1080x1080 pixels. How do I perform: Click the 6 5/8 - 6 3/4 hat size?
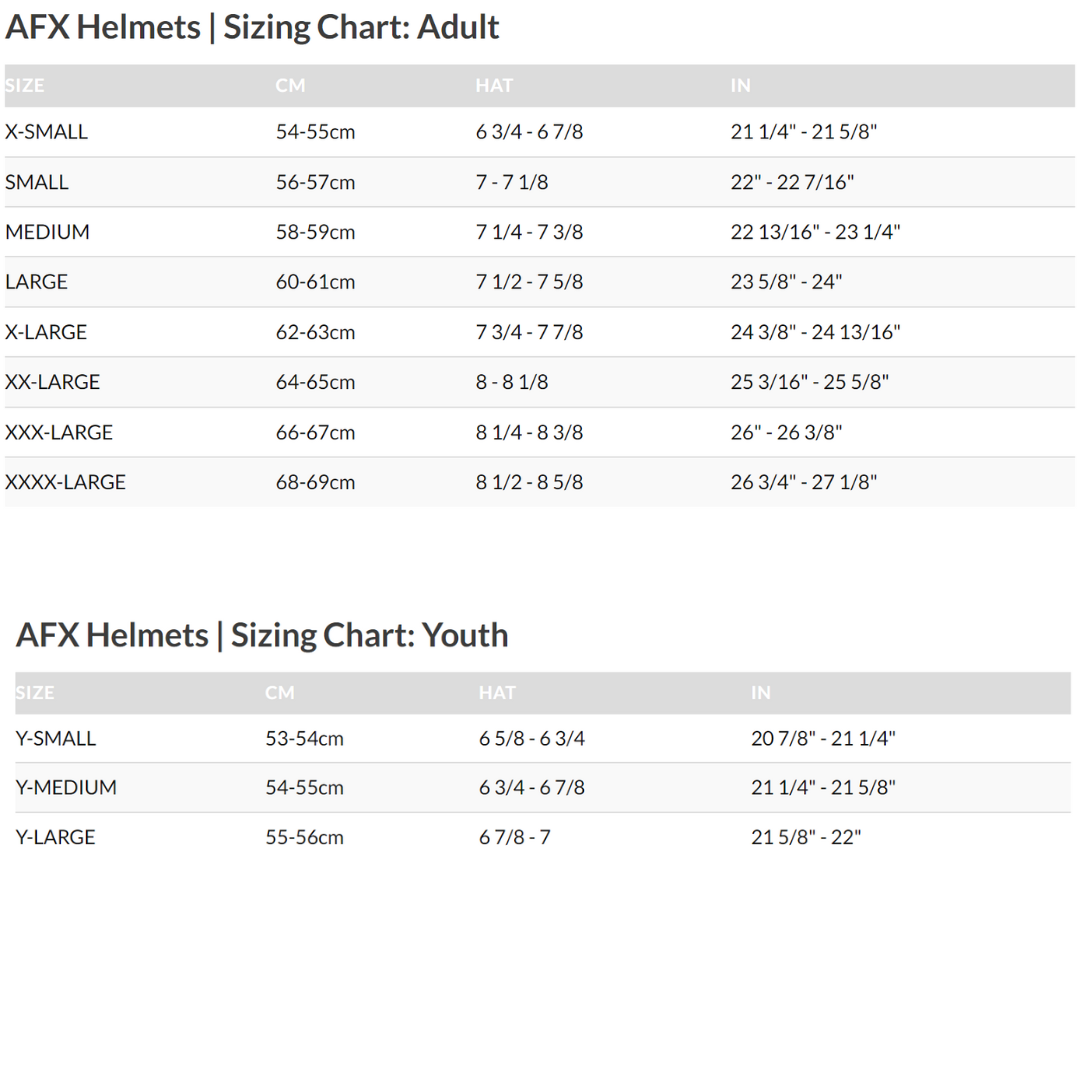[531, 739]
